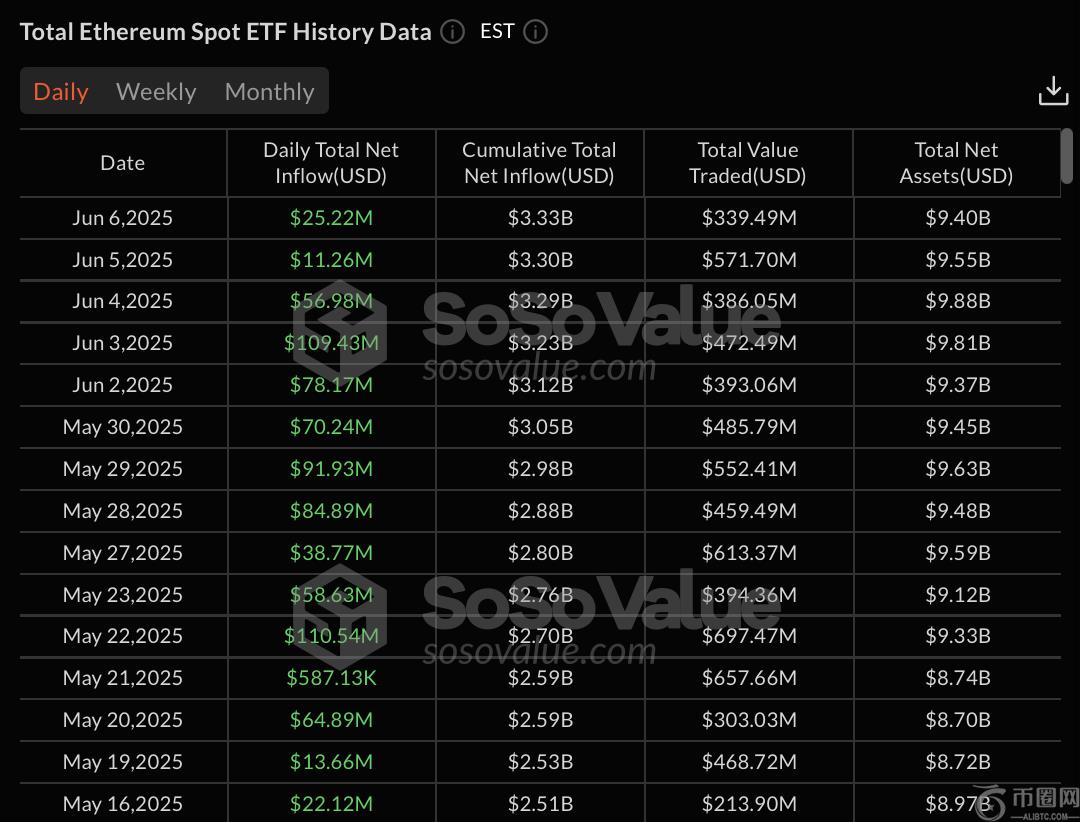The width and height of the screenshot is (1080, 822).
Task: Click the Daily Total Net Inflow header
Action: click(331, 163)
